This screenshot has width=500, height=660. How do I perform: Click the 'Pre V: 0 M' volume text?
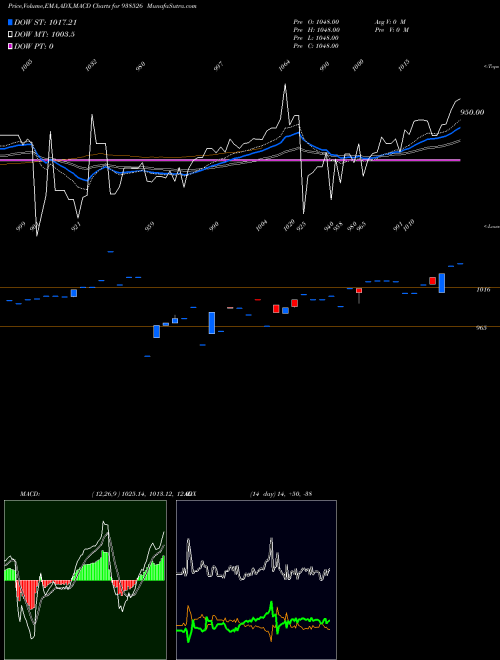click(392, 30)
